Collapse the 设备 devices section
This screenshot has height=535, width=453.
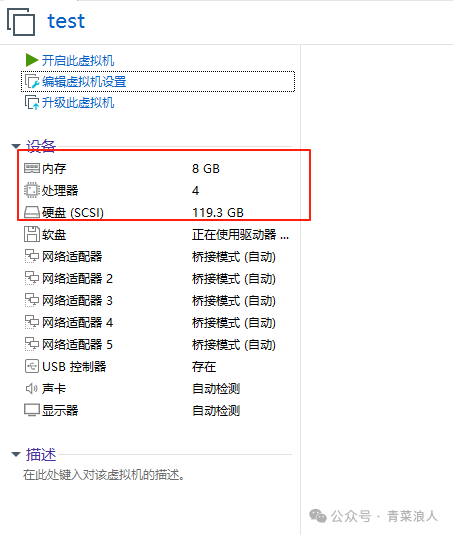16,146
